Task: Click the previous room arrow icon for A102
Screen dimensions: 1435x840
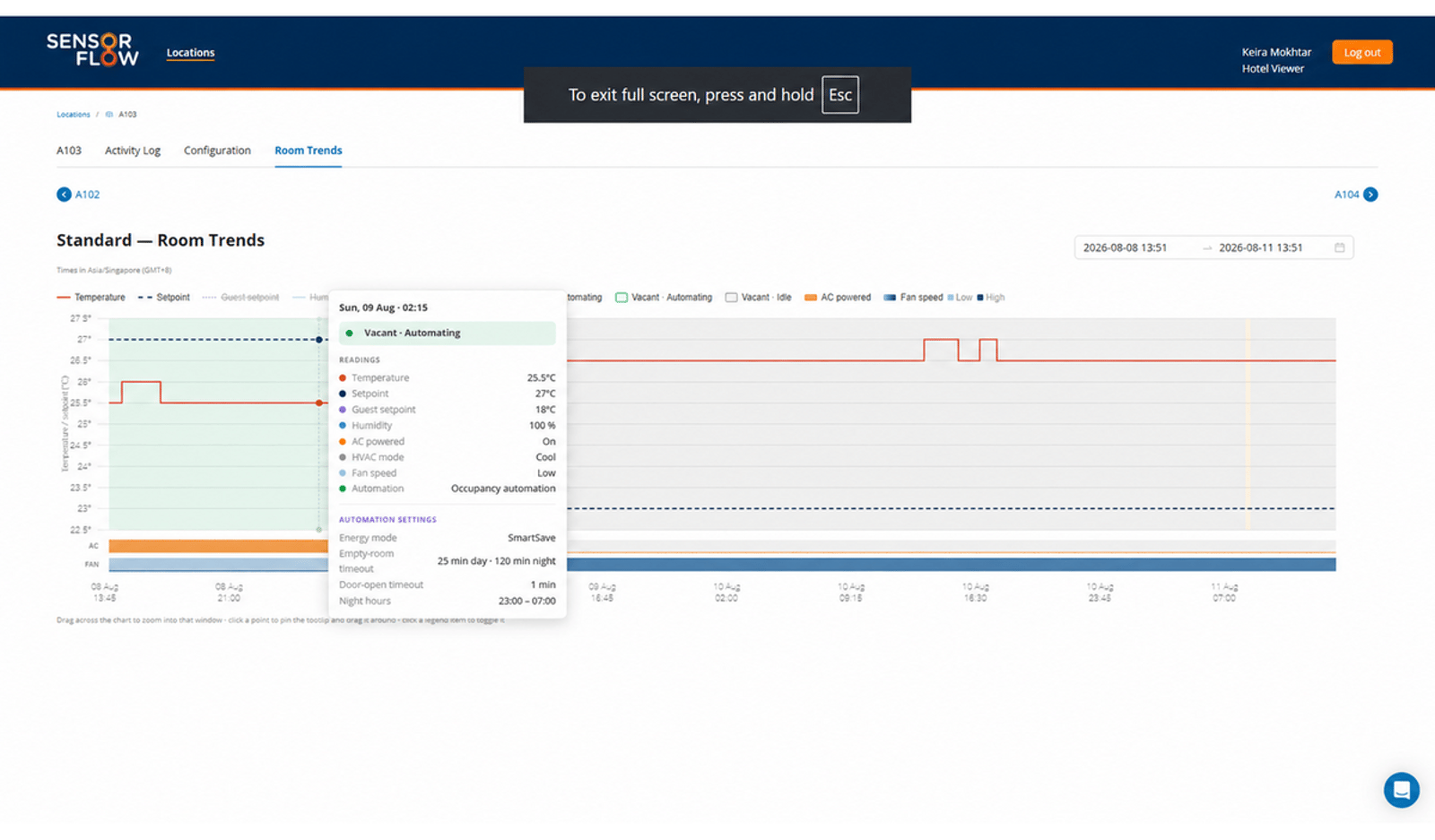Action: [64, 195]
